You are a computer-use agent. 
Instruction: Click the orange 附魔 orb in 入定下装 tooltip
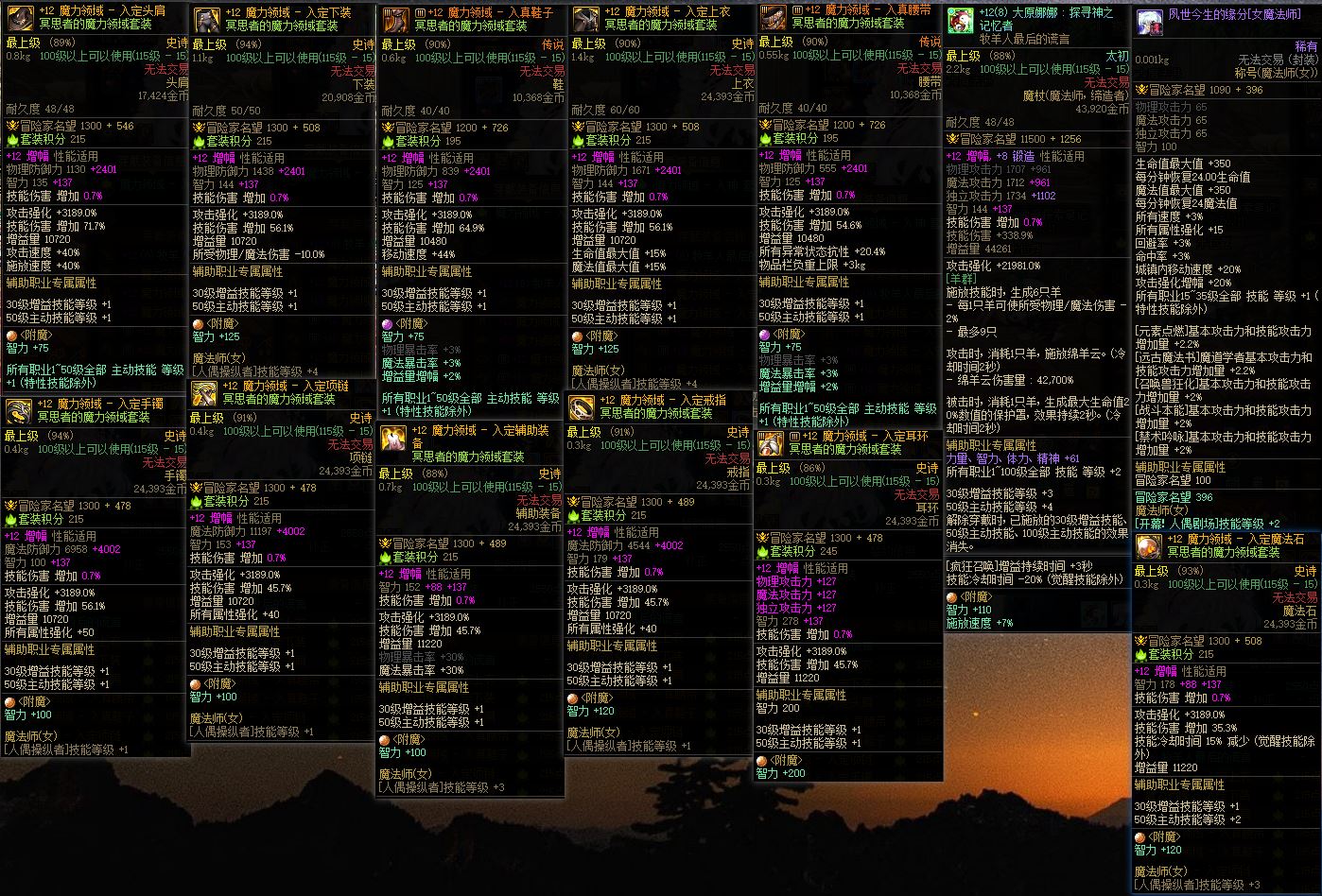(x=199, y=324)
